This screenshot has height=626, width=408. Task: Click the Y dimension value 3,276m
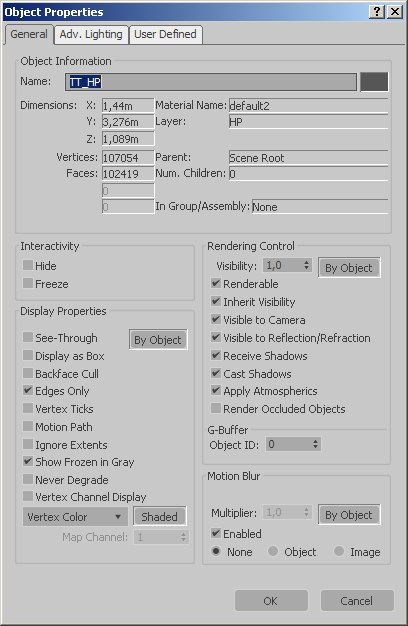pos(128,122)
